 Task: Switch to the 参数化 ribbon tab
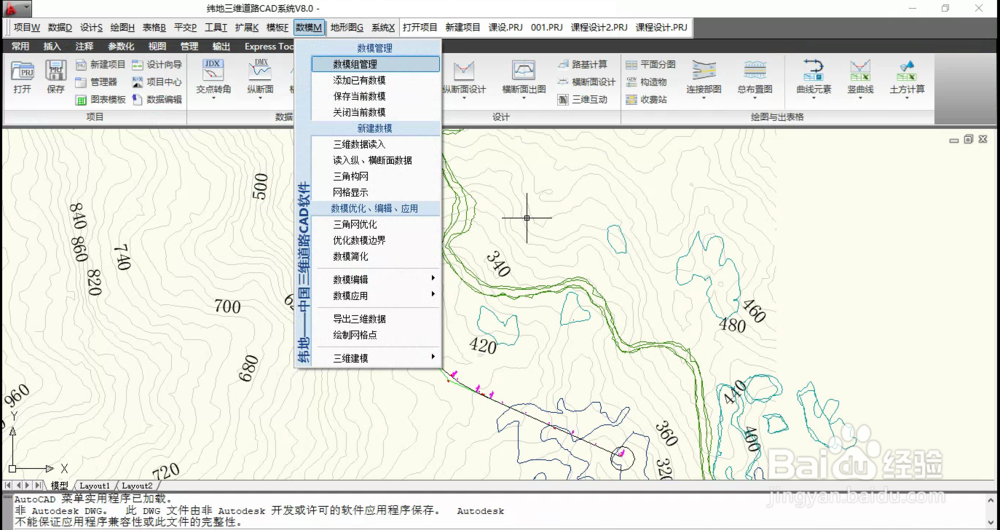[121, 46]
